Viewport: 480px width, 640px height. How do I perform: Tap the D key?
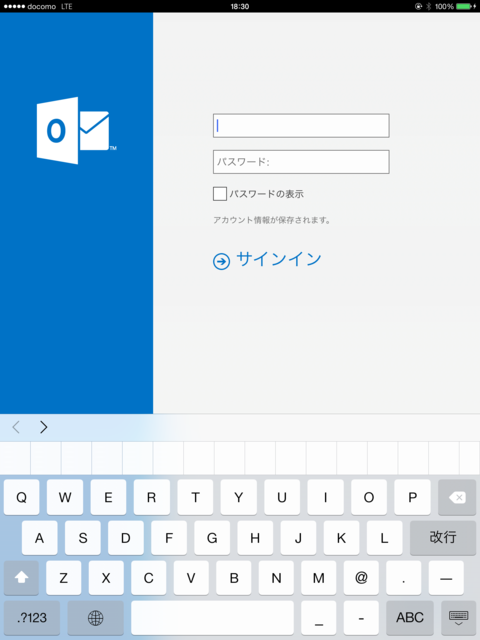click(126, 538)
